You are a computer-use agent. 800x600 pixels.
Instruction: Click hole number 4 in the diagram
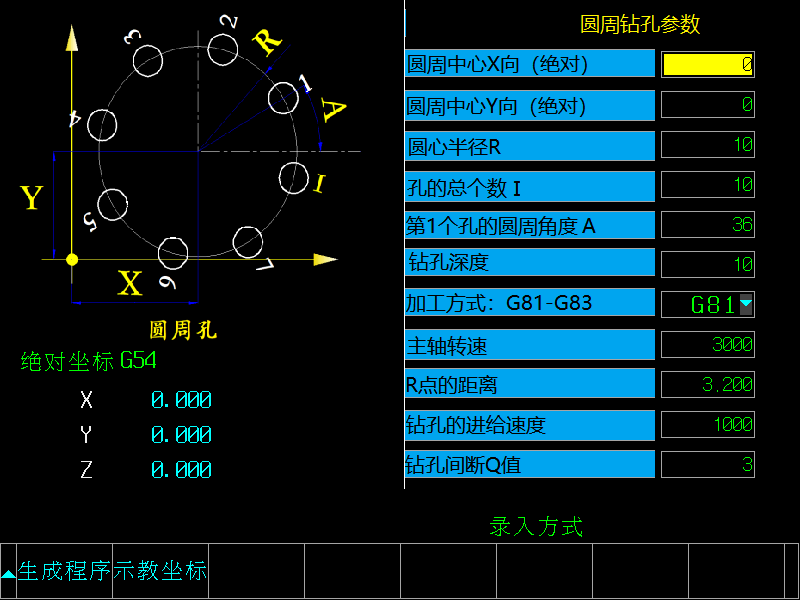pos(102,124)
